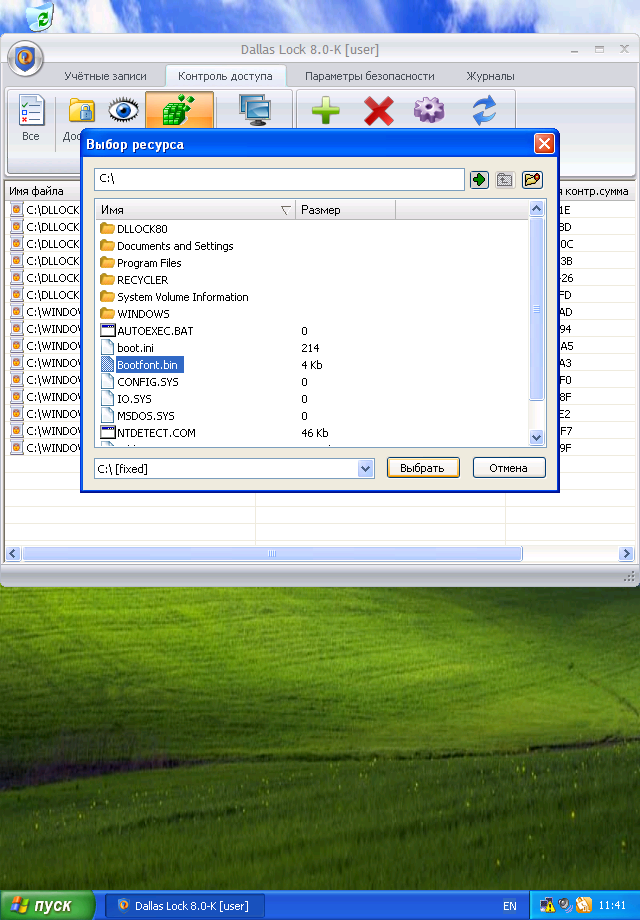Viewport: 640px width, 920px height.
Task: Select the RECYCLER folder
Action: [134, 280]
